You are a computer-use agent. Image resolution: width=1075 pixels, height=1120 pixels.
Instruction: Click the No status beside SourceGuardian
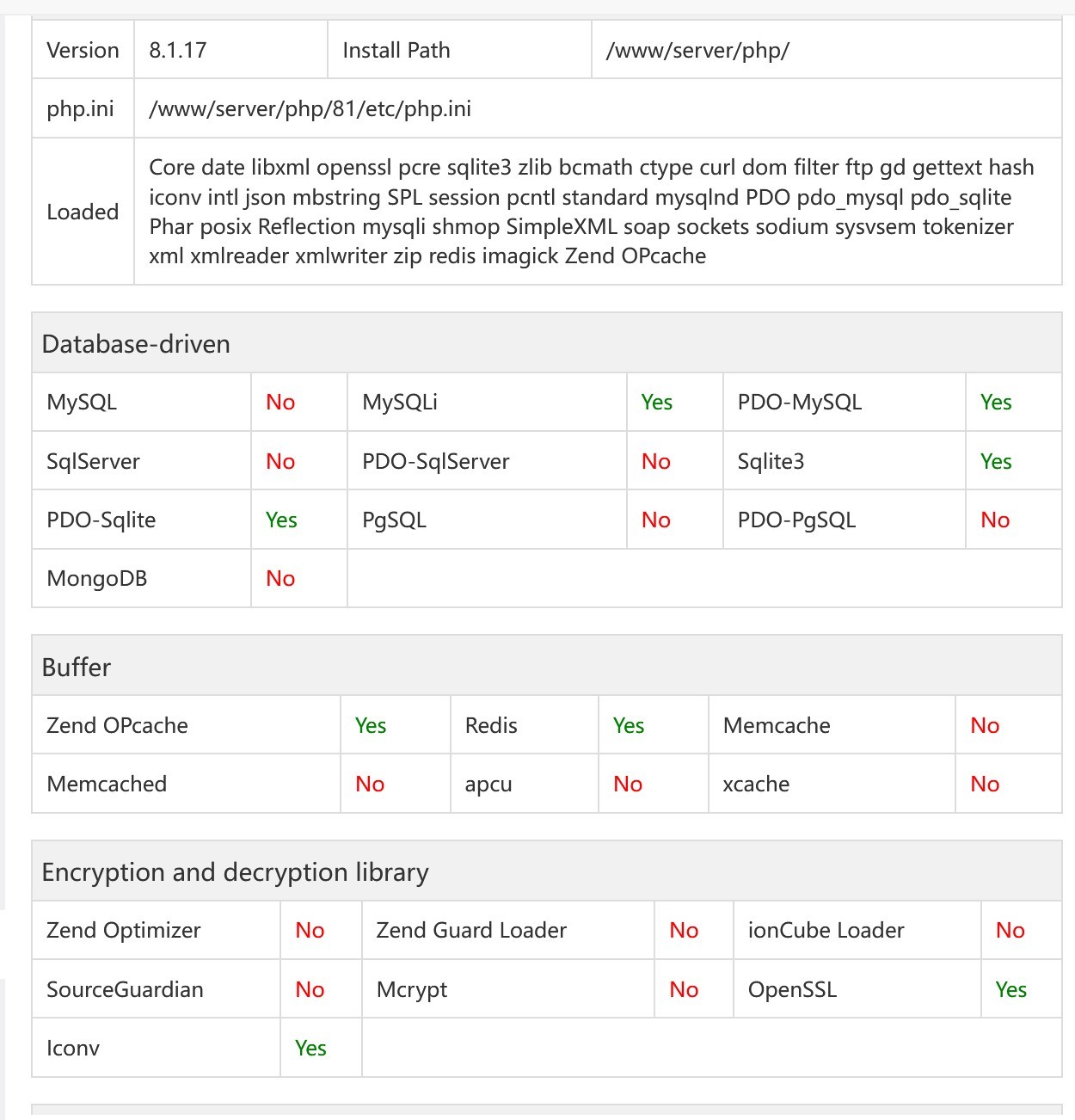pyautogui.click(x=310, y=990)
